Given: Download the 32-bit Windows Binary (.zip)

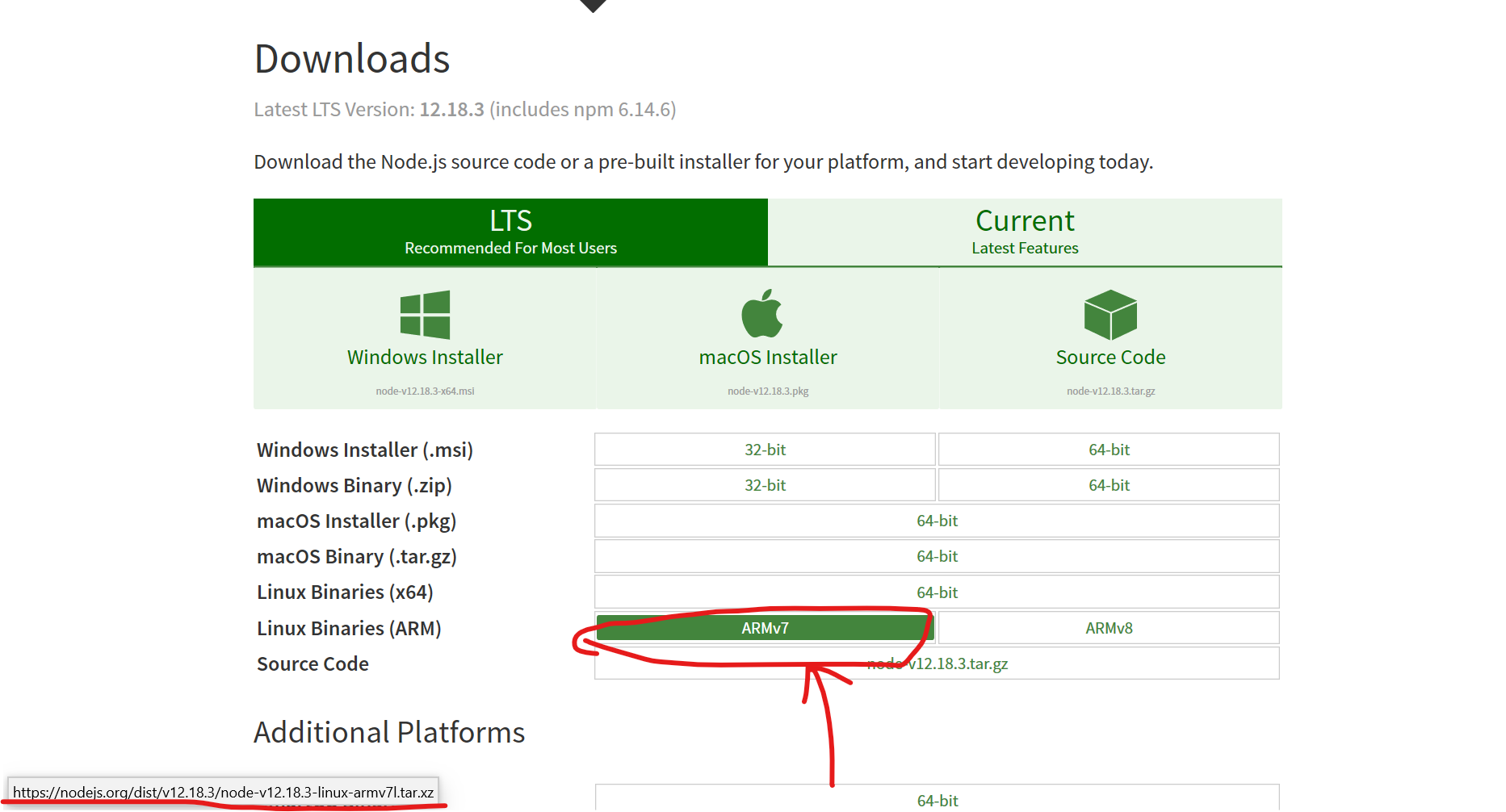Looking at the screenshot, I should coord(765,485).
